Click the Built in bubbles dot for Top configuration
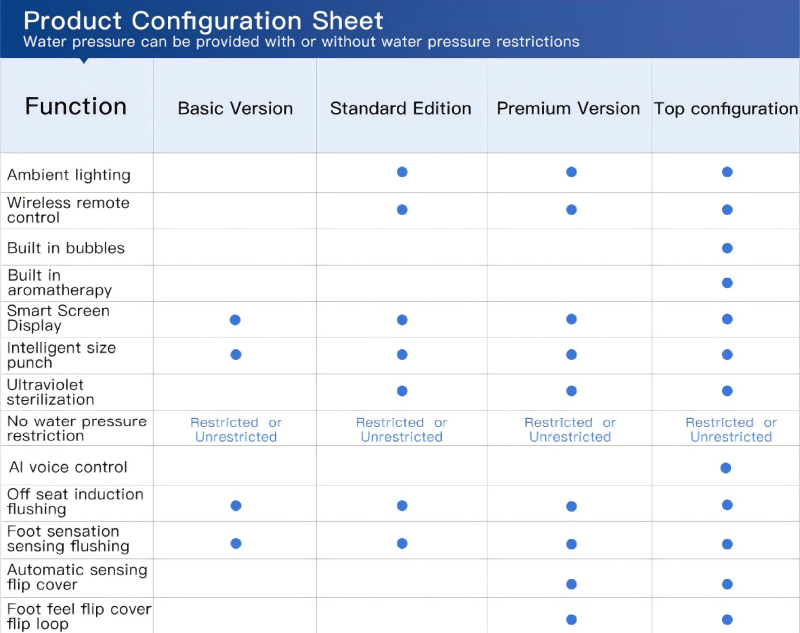This screenshot has height=633, width=800. coord(727,248)
